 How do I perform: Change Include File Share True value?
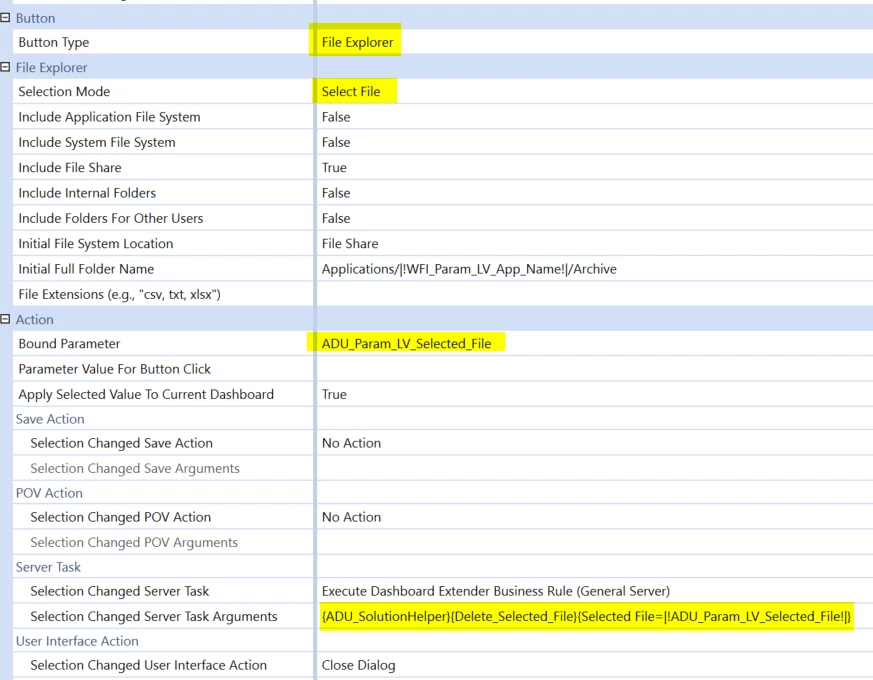pos(595,168)
